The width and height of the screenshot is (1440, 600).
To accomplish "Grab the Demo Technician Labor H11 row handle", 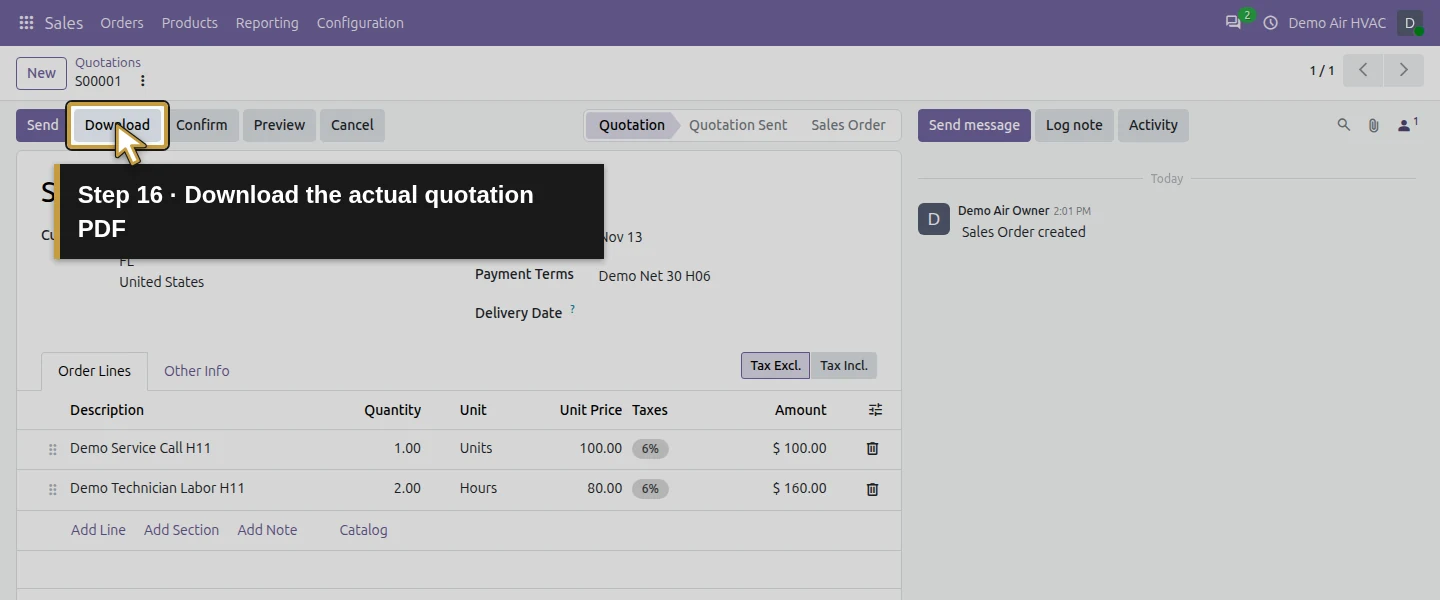I will point(53,490).
